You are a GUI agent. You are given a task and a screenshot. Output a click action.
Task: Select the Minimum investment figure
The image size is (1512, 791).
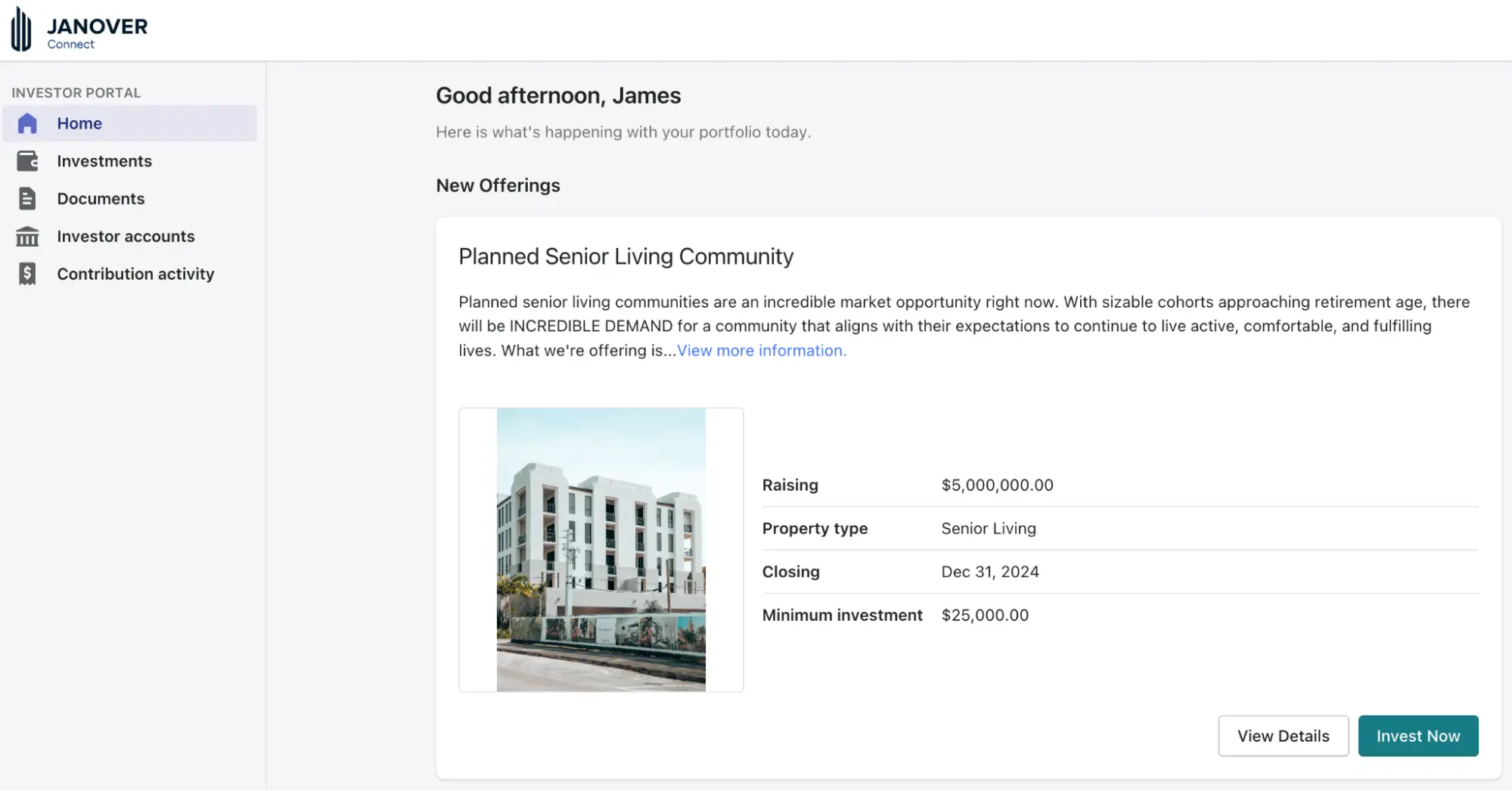coord(984,615)
